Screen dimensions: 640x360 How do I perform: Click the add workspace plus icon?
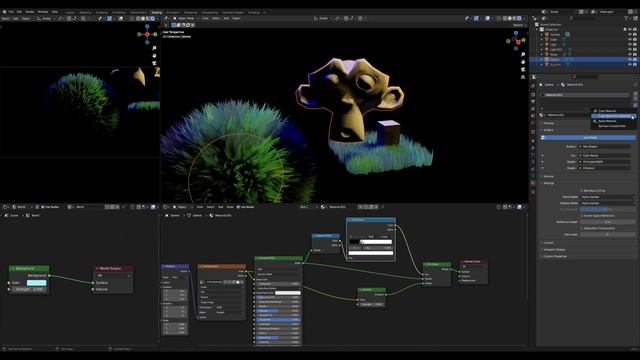(x=264, y=12)
